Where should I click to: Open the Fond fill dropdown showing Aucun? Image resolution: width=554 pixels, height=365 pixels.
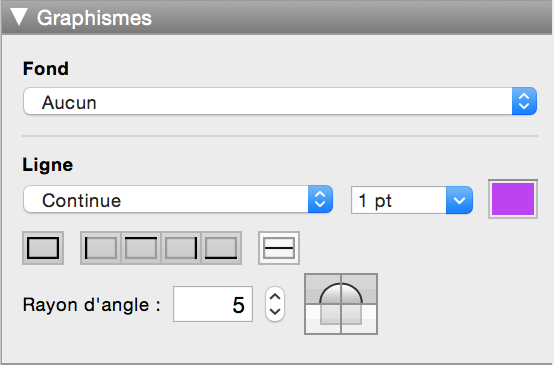tap(280, 101)
